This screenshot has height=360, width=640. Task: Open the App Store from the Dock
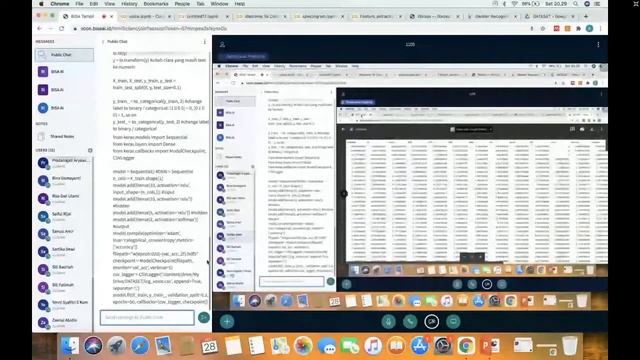point(419,346)
